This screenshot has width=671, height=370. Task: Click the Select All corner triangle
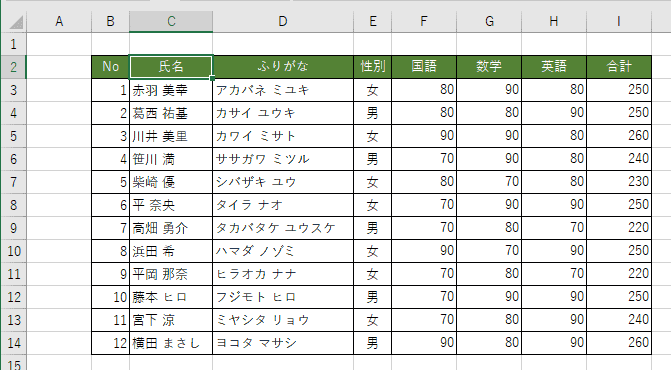pyautogui.click(x=16, y=22)
